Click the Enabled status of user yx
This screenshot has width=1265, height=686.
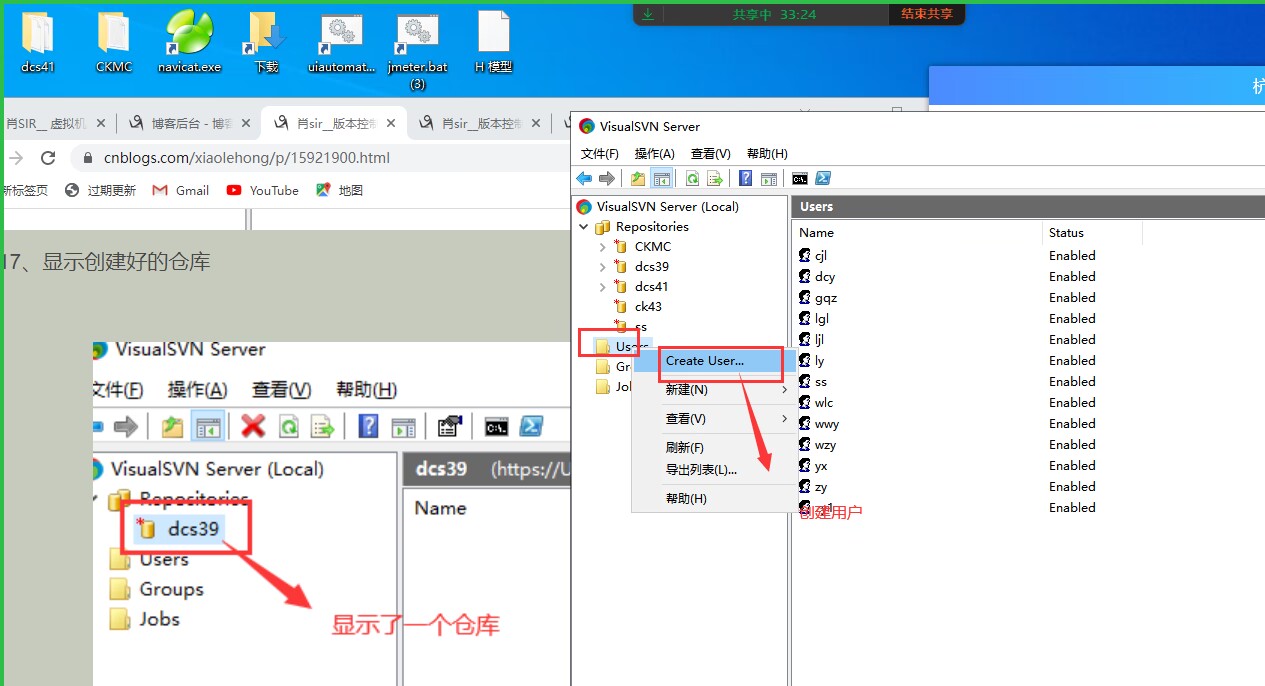[x=1072, y=466]
